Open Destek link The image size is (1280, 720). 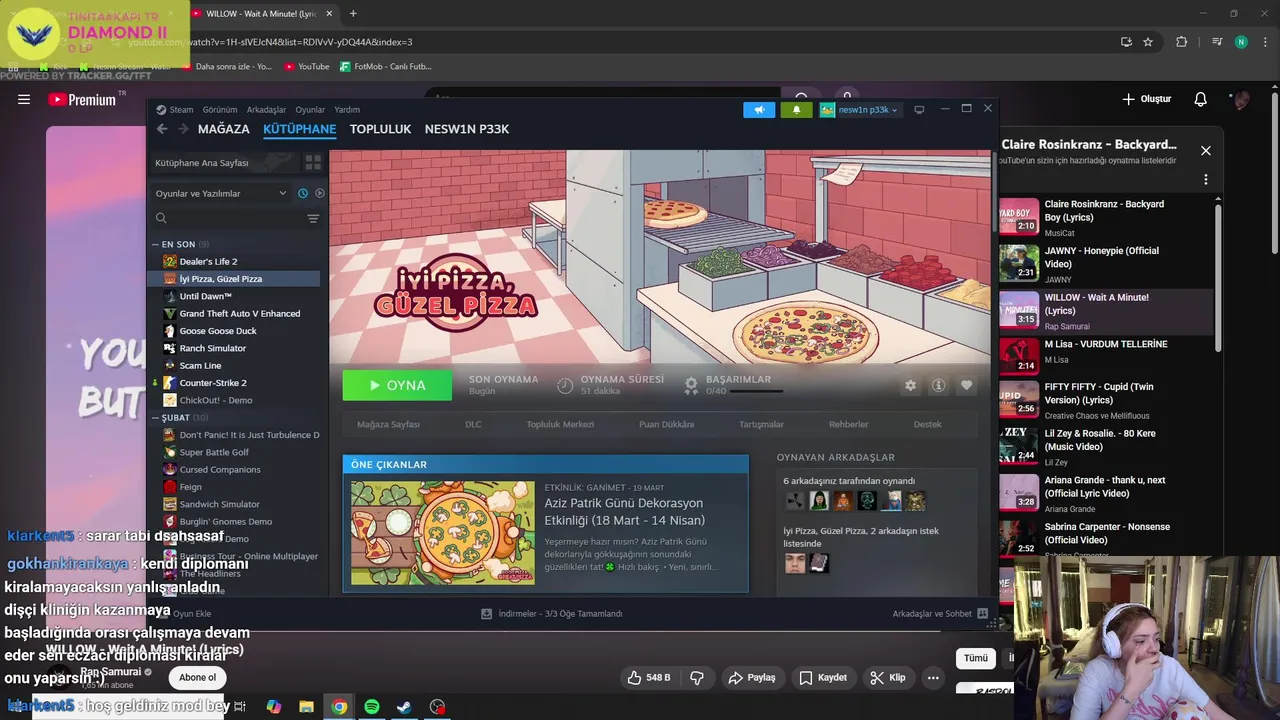point(927,424)
